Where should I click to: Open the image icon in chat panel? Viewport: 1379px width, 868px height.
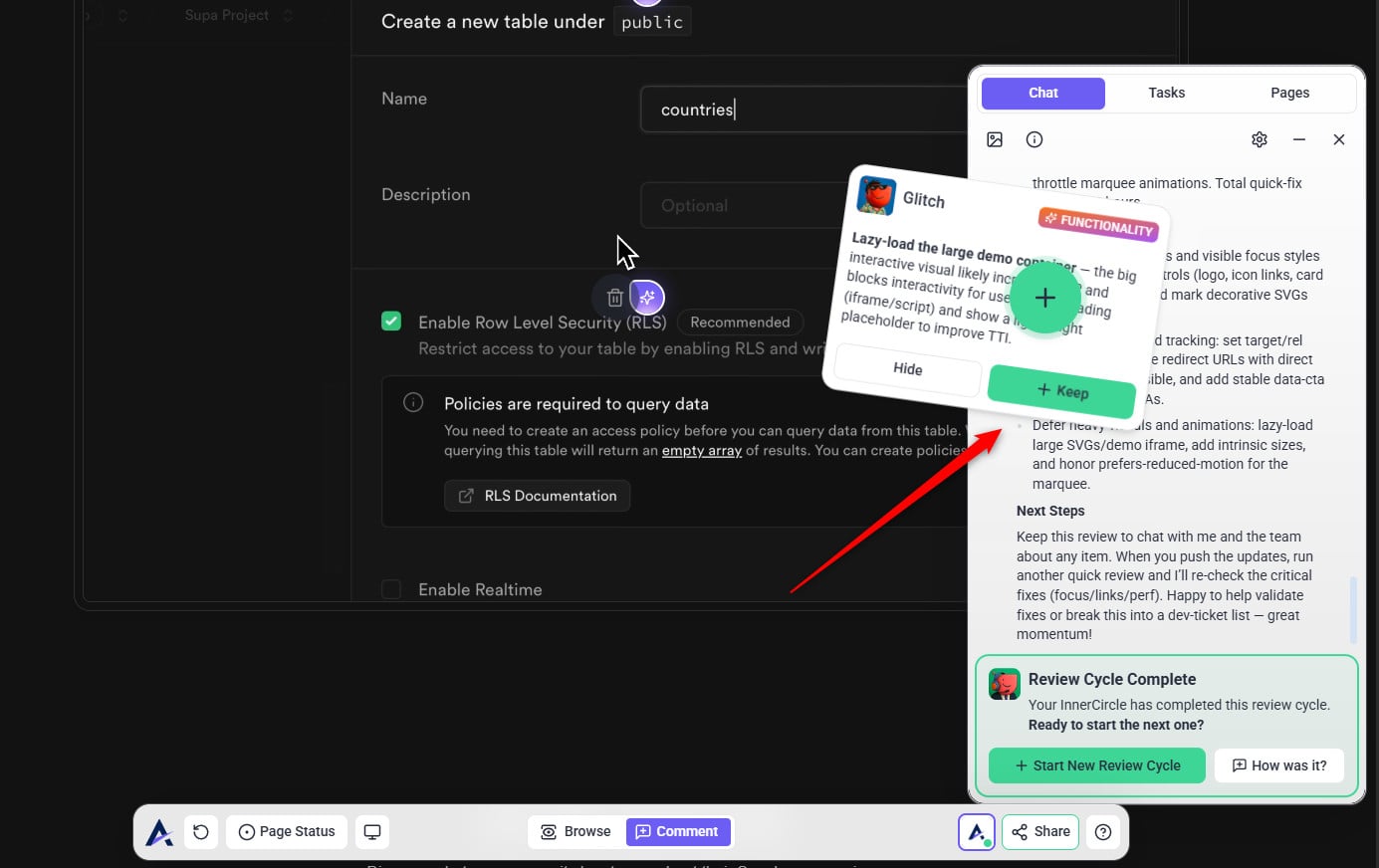(x=995, y=139)
